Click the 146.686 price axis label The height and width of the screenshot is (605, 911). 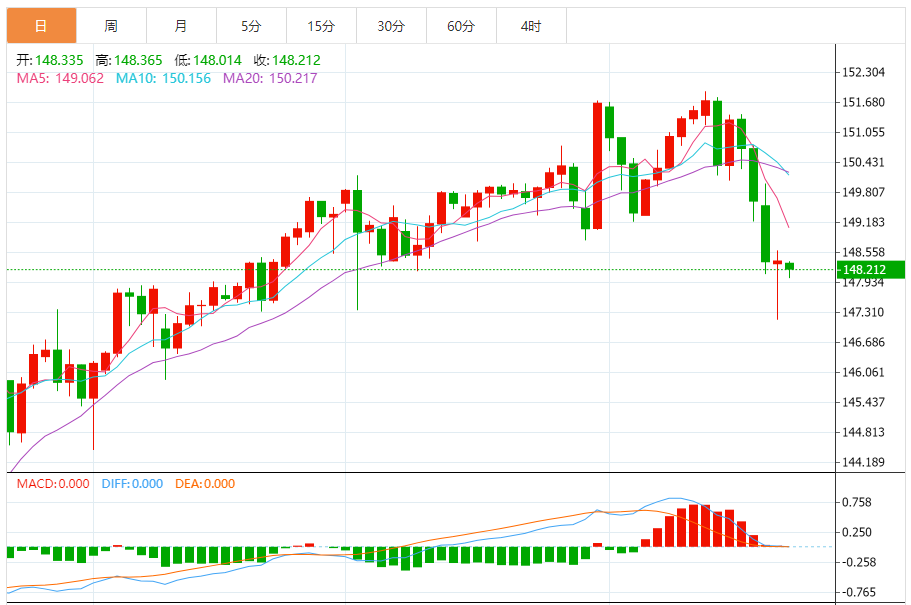[x=863, y=342]
